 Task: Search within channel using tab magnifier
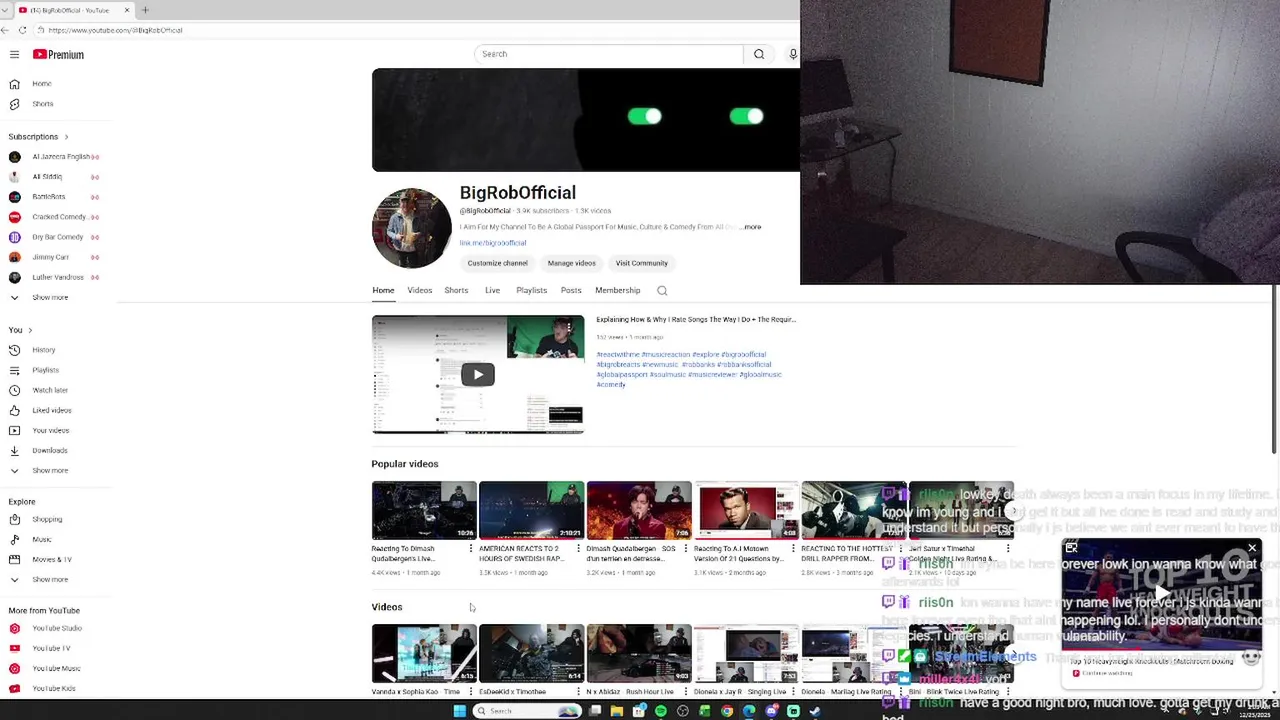(662, 291)
